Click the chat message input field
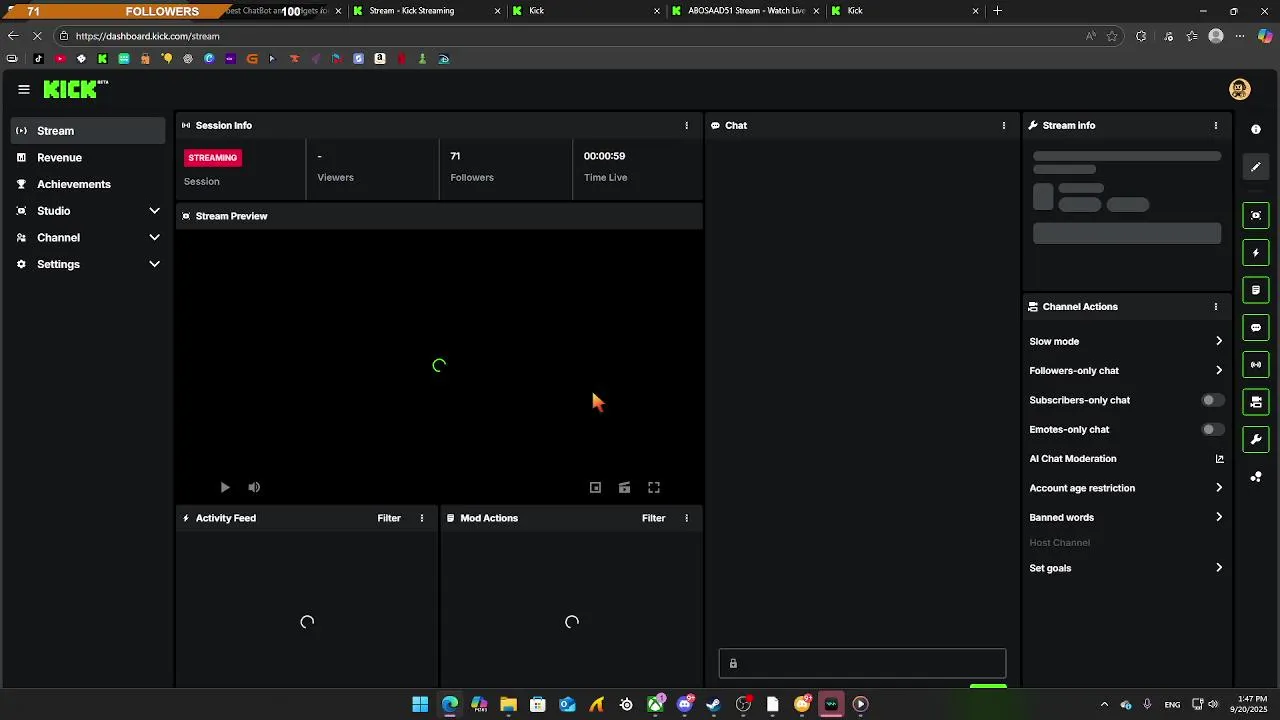The width and height of the screenshot is (1280, 720). (862, 663)
